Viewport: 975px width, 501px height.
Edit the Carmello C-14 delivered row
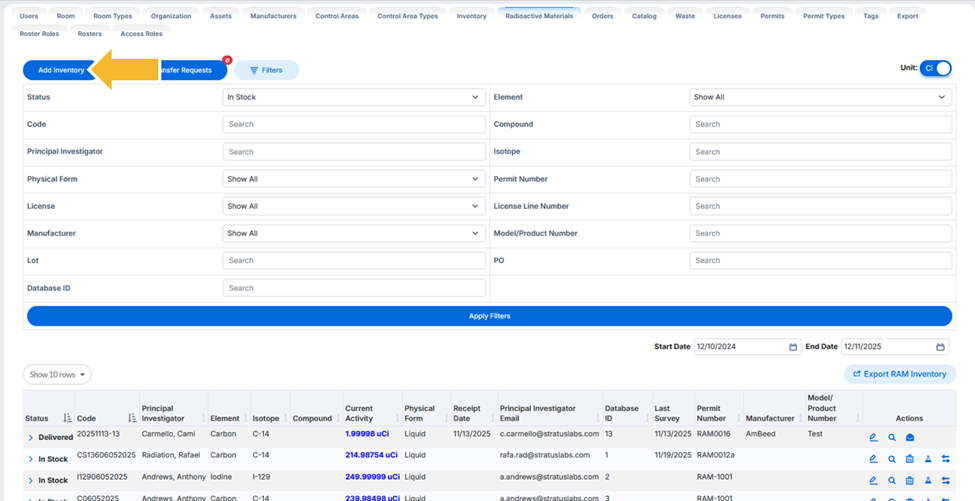[x=873, y=438]
